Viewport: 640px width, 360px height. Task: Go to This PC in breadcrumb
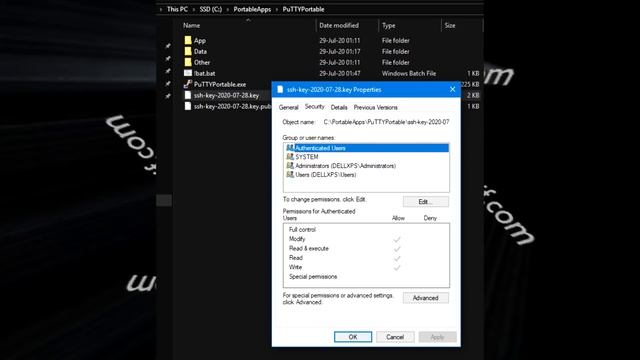coord(178,9)
